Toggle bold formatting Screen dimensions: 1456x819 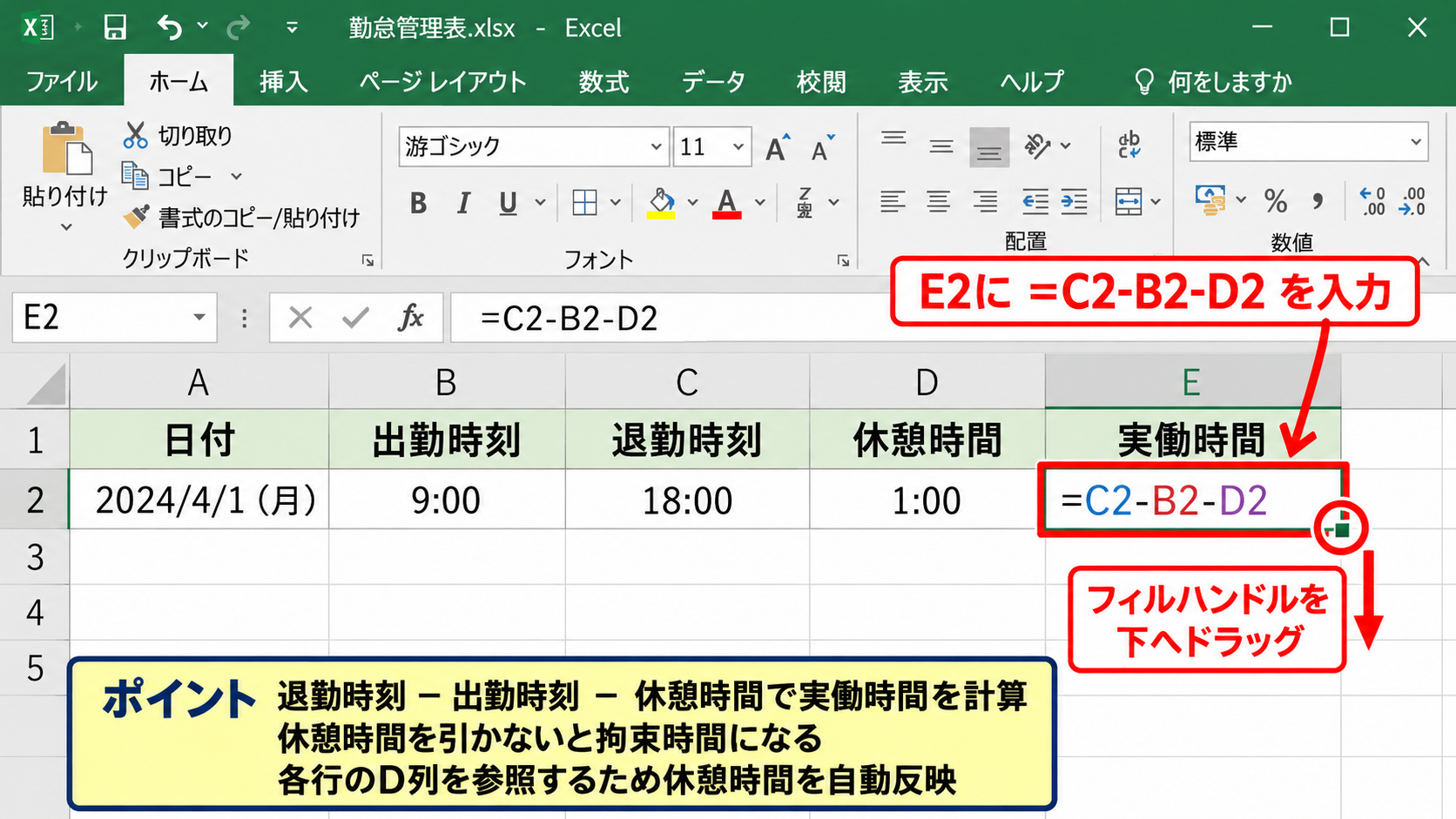click(419, 203)
